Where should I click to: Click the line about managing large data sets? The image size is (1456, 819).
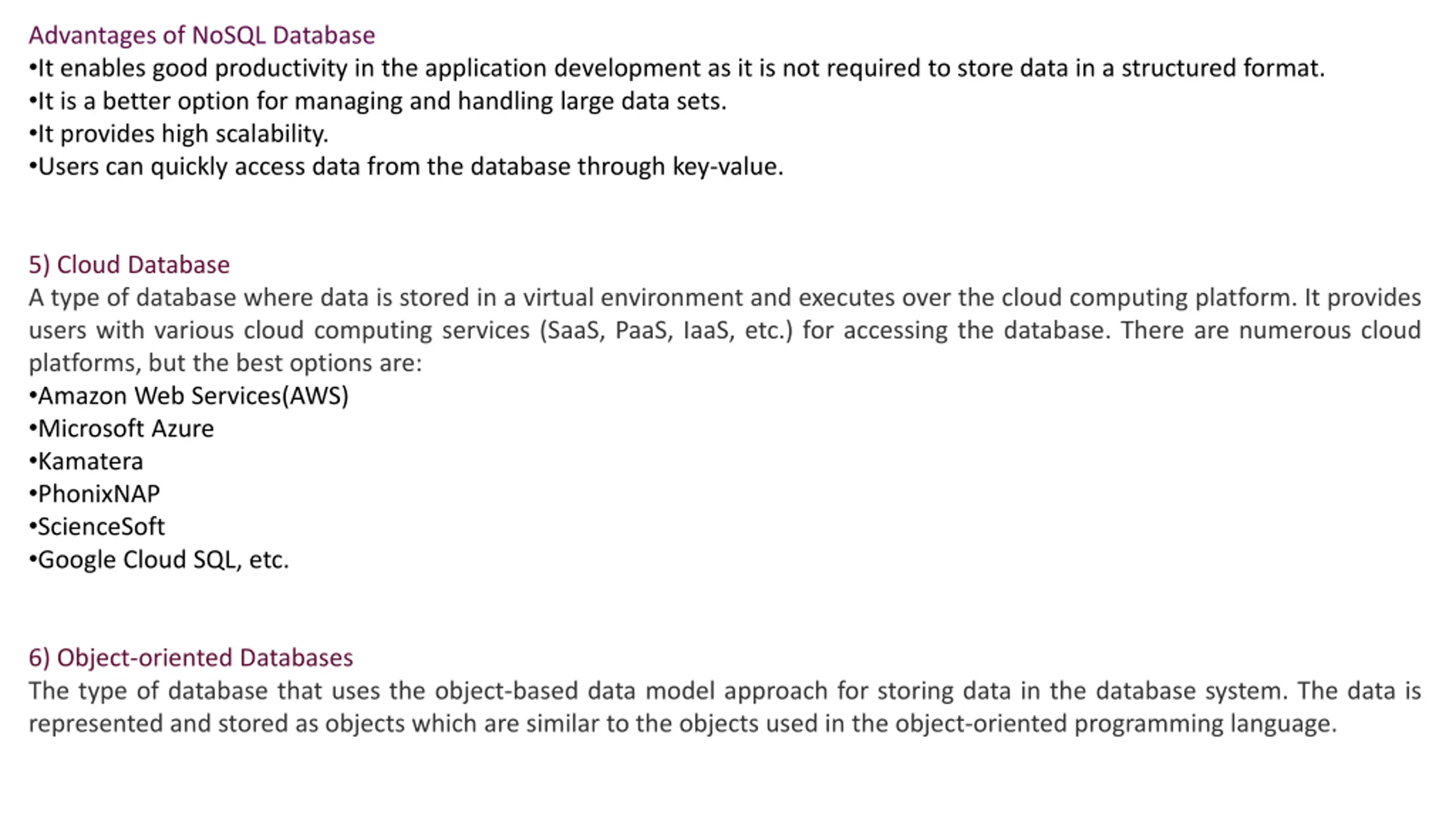click(x=378, y=102)
